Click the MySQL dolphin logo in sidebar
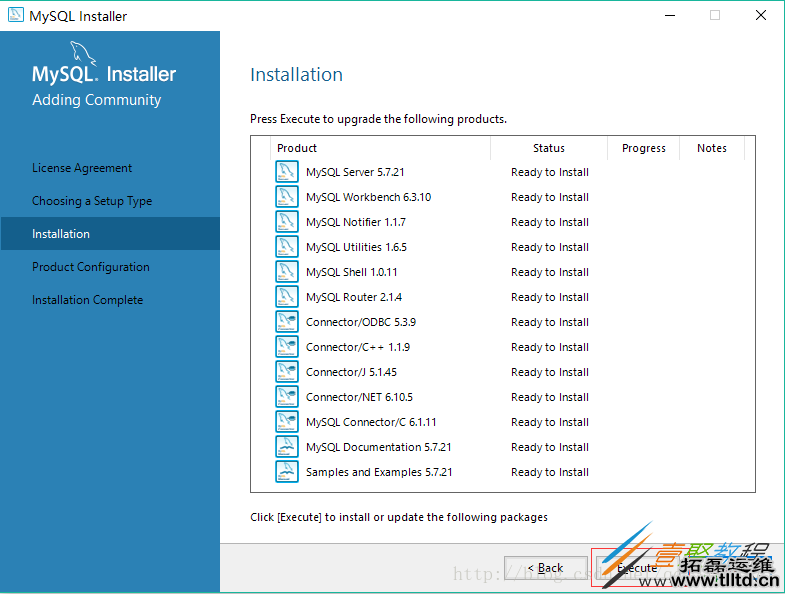 pos(83,53)
